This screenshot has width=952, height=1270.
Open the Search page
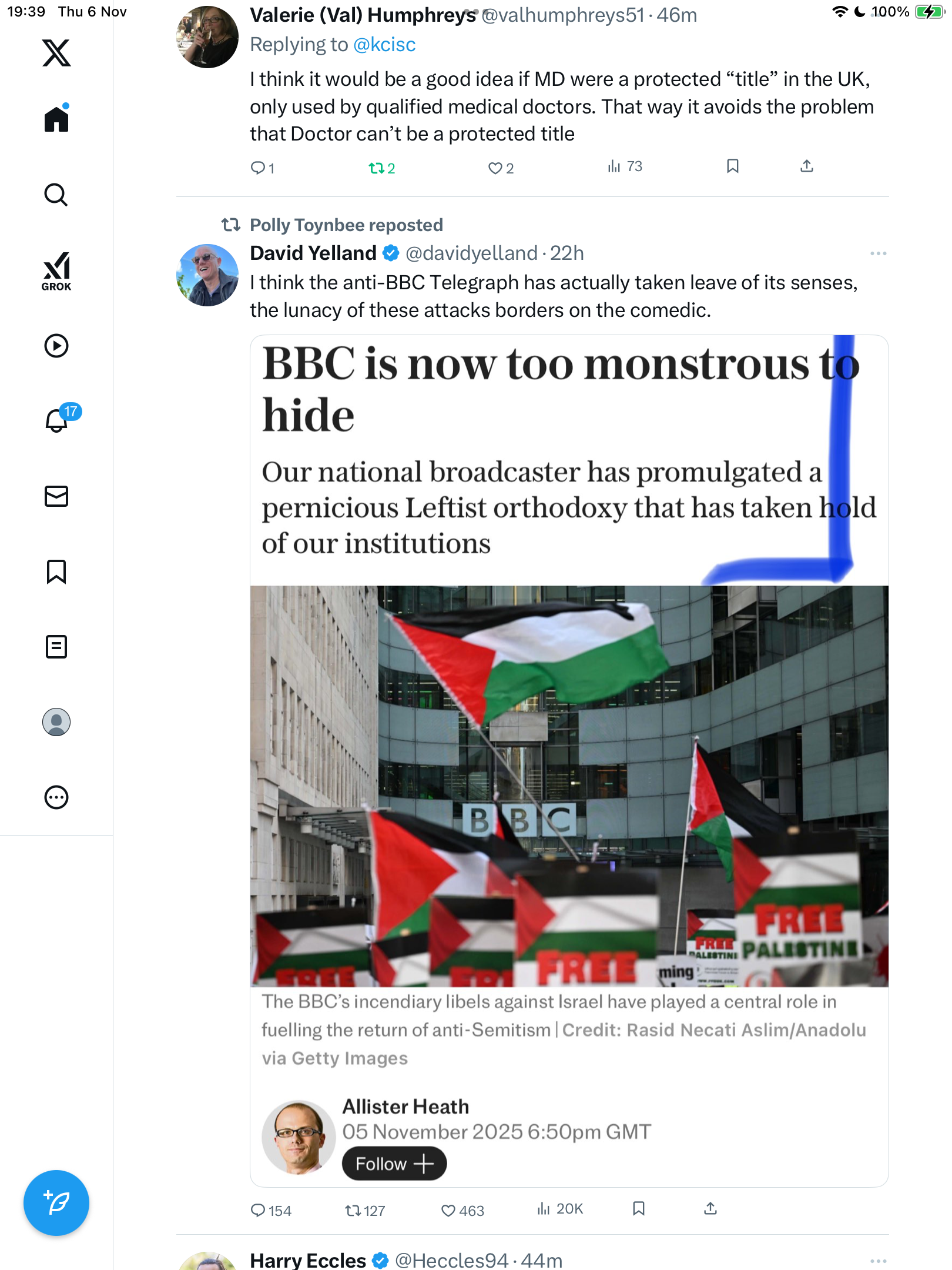click(56, 195)
